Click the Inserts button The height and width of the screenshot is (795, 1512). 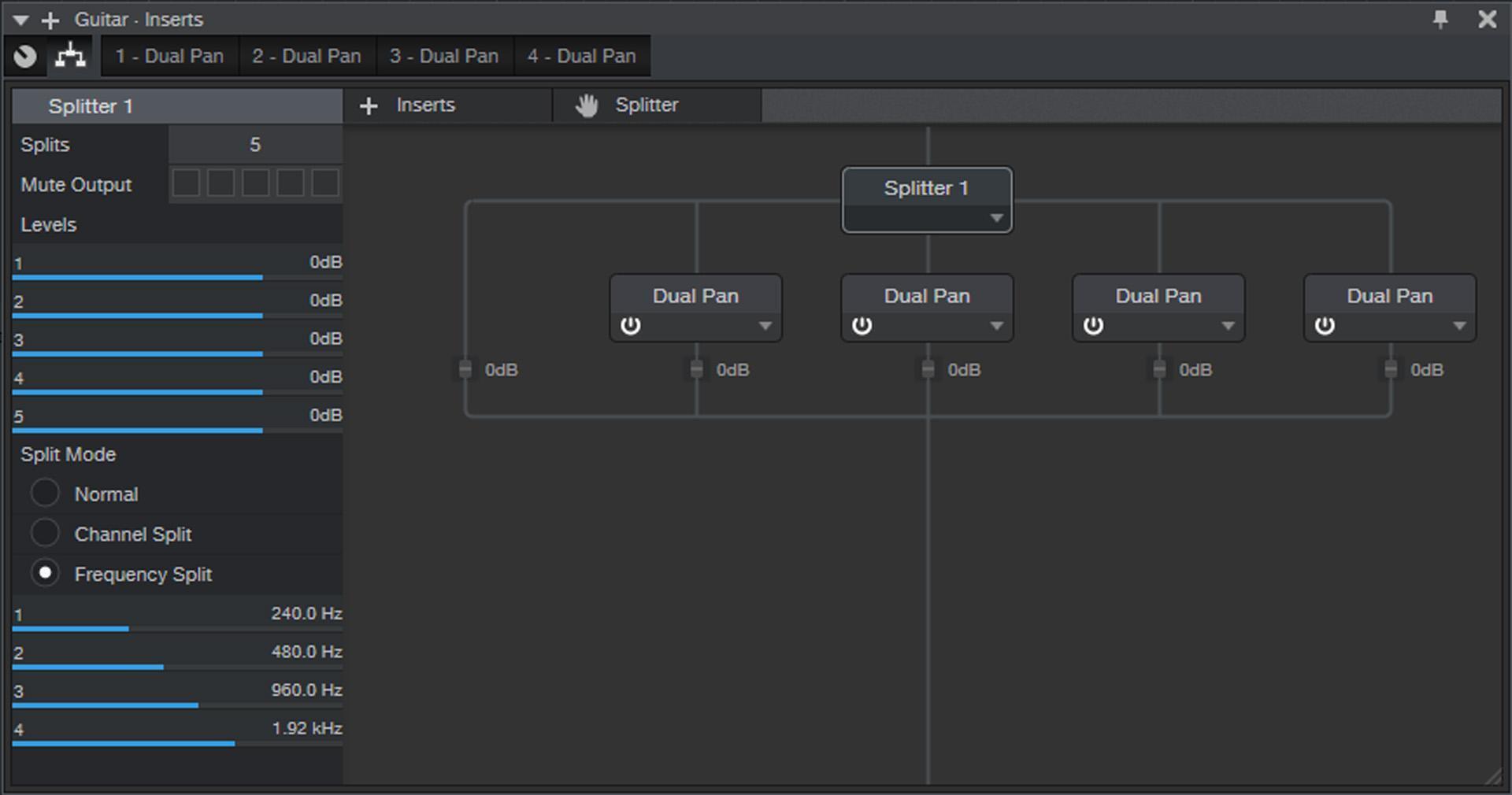(x=425, y=105)
